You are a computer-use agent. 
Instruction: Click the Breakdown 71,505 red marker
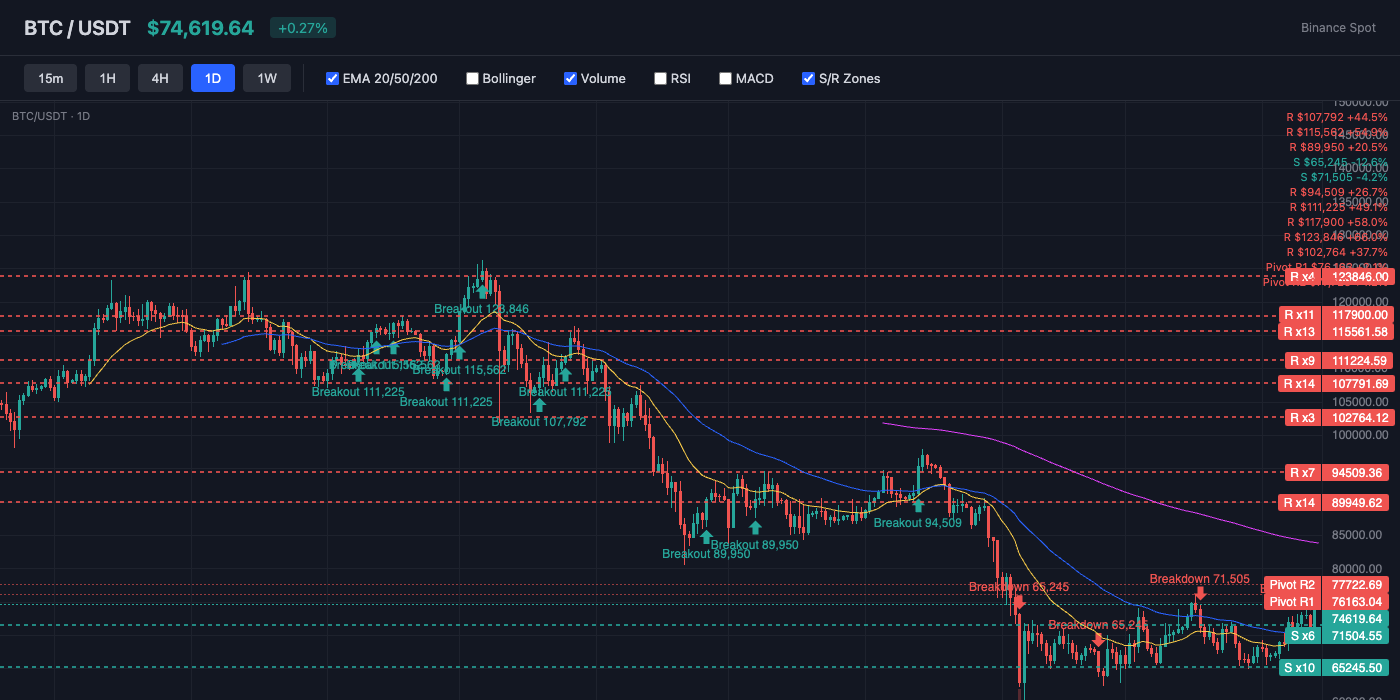click(1199, 593)
